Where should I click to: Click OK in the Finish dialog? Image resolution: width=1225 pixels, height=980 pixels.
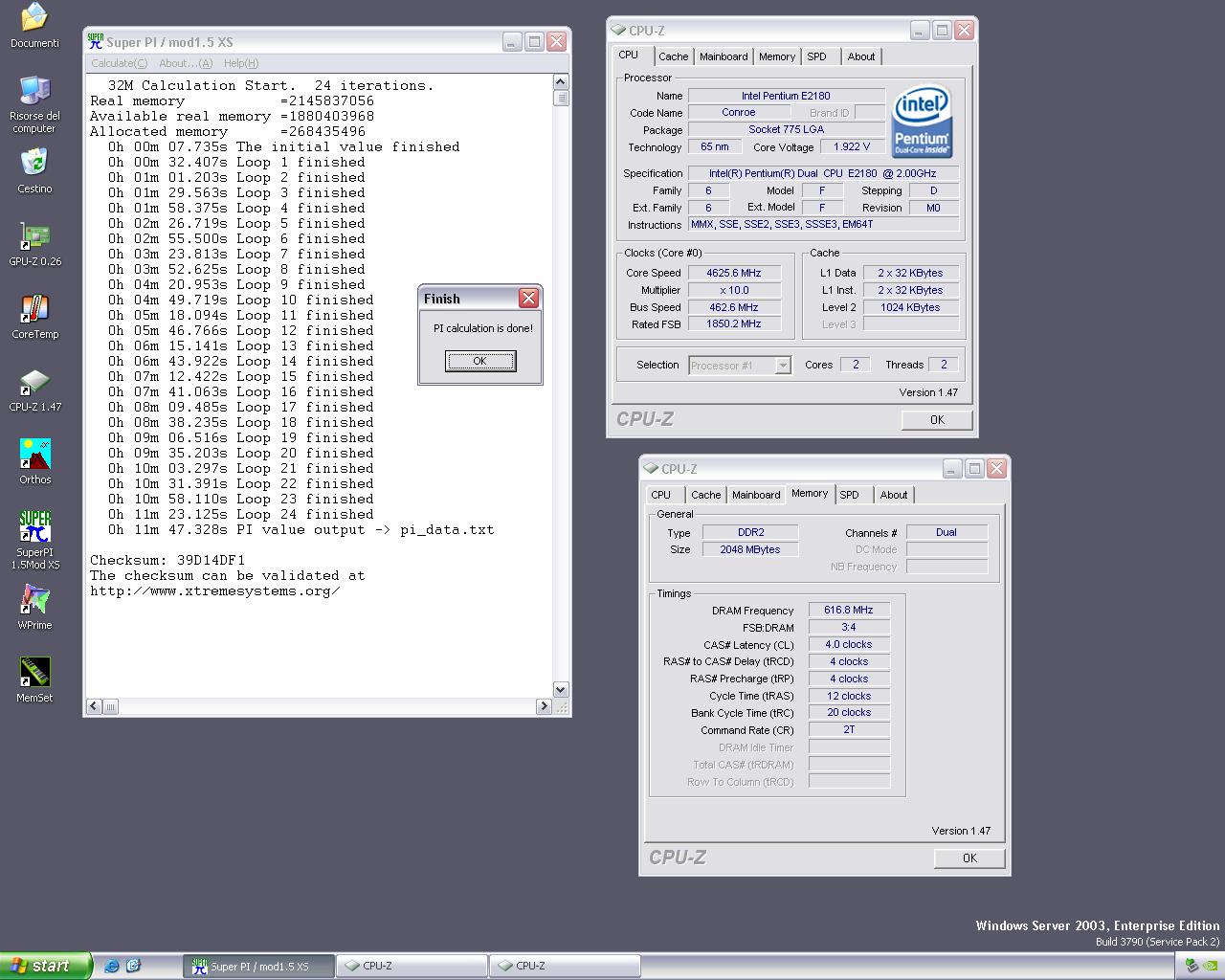(479, 361)
